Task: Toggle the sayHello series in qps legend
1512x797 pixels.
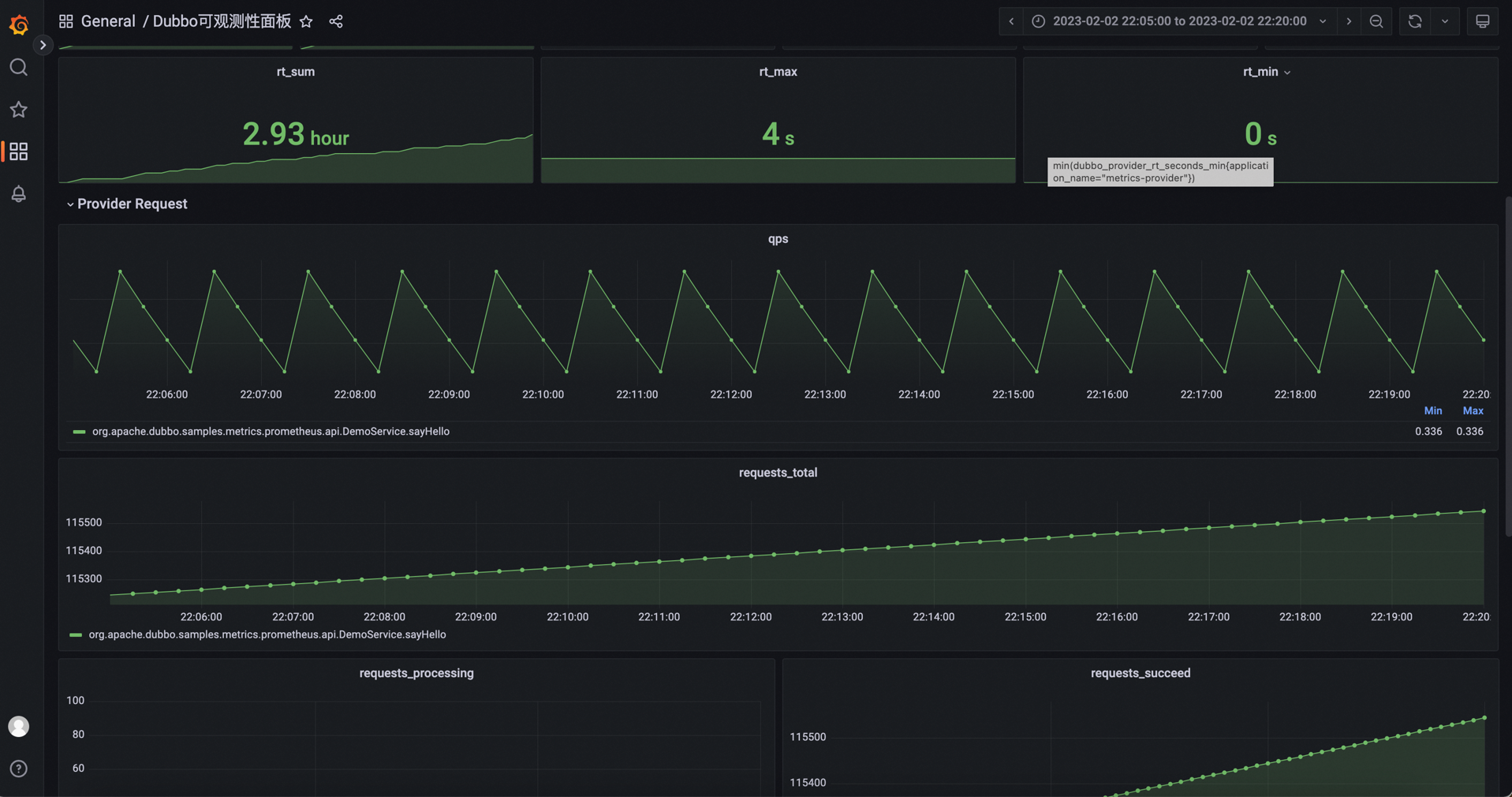Action: 270,432
